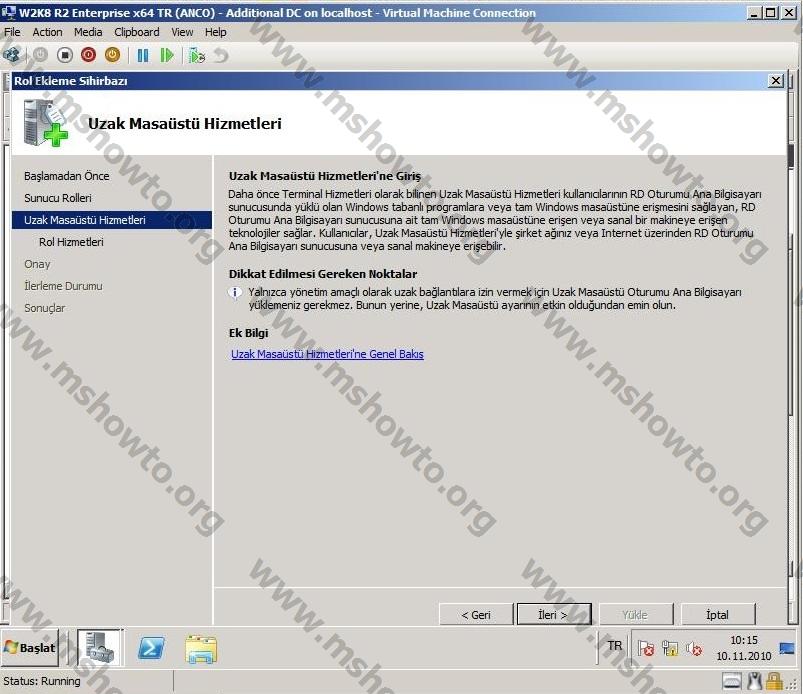Click the disabled Yükle button
Screen dimensions: 803x694
636,614
